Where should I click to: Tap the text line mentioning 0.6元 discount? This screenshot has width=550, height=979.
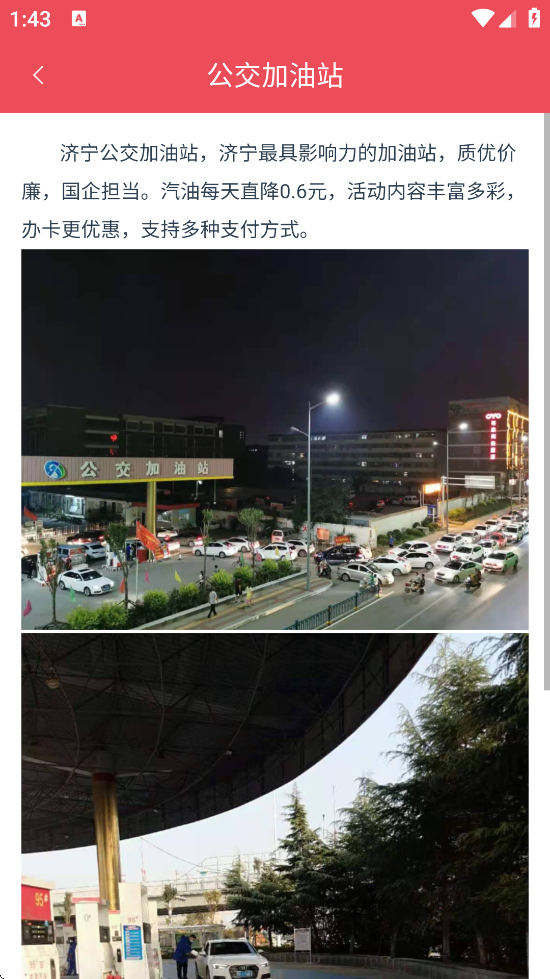click(x=272, y=191)
